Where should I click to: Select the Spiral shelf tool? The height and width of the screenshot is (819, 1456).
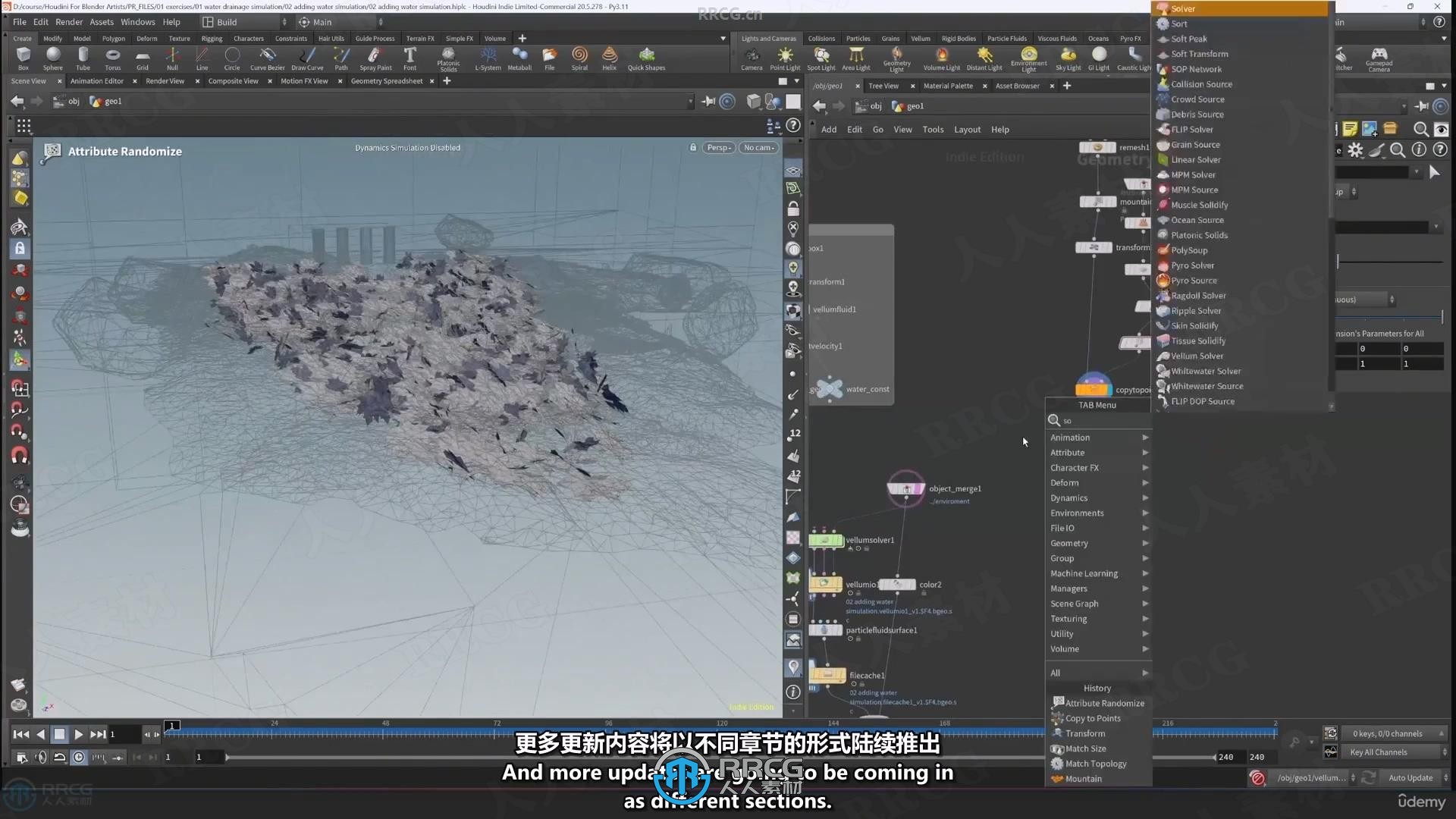coord(579,58)
